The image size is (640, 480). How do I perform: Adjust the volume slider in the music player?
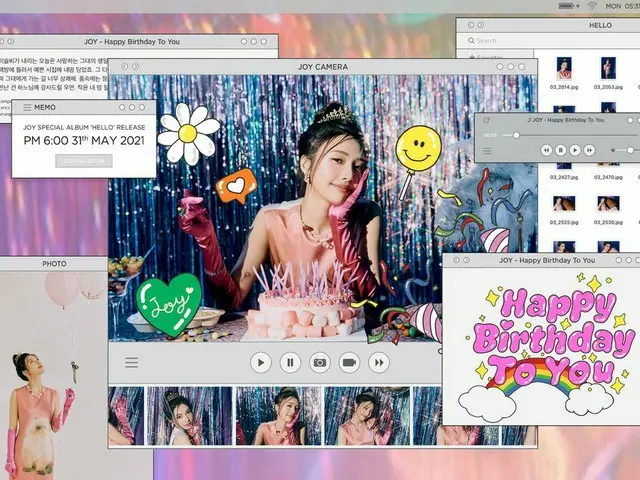click(x=630, y=150)
